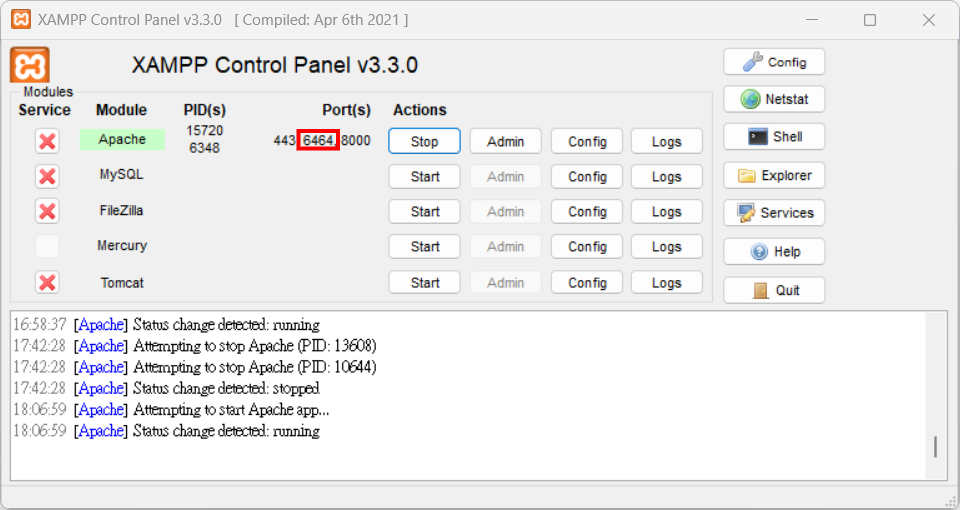Launch Netstat via the globe icon

click(774, 99)
